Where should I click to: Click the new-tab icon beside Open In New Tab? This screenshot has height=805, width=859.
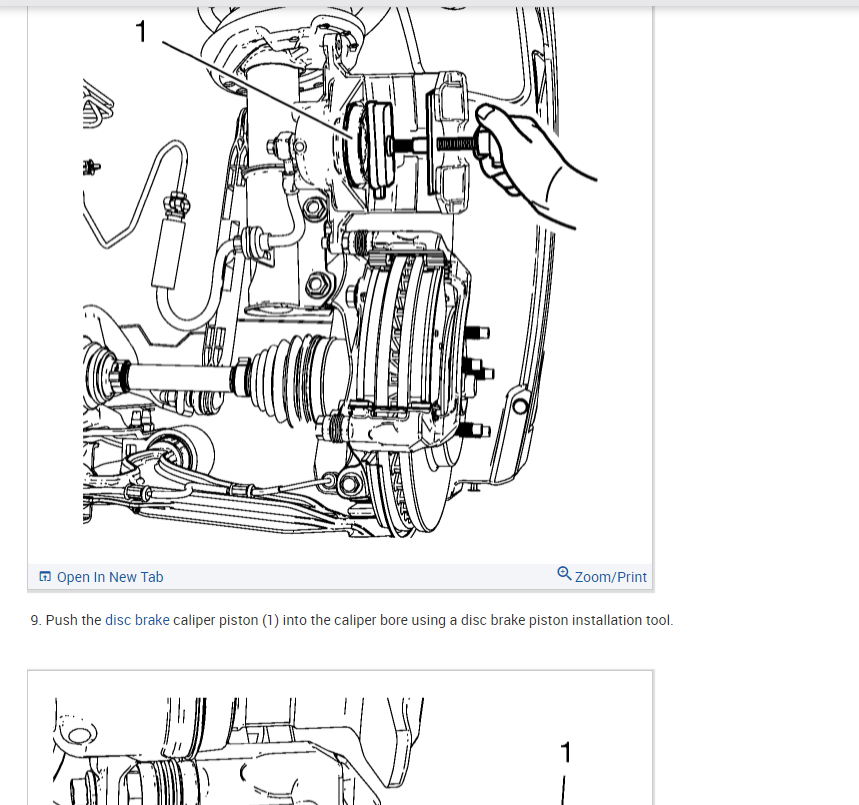(x=45, y=576)
